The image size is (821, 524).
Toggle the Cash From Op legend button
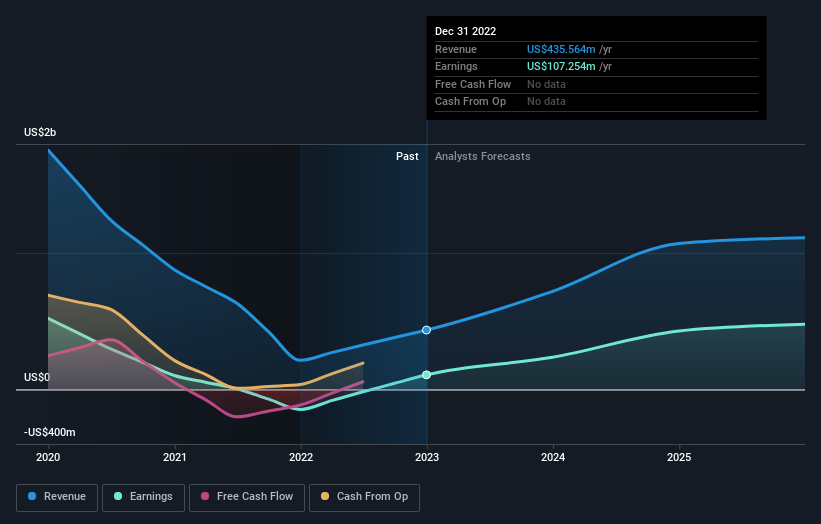pyautogui.click(x=364, y=497)
